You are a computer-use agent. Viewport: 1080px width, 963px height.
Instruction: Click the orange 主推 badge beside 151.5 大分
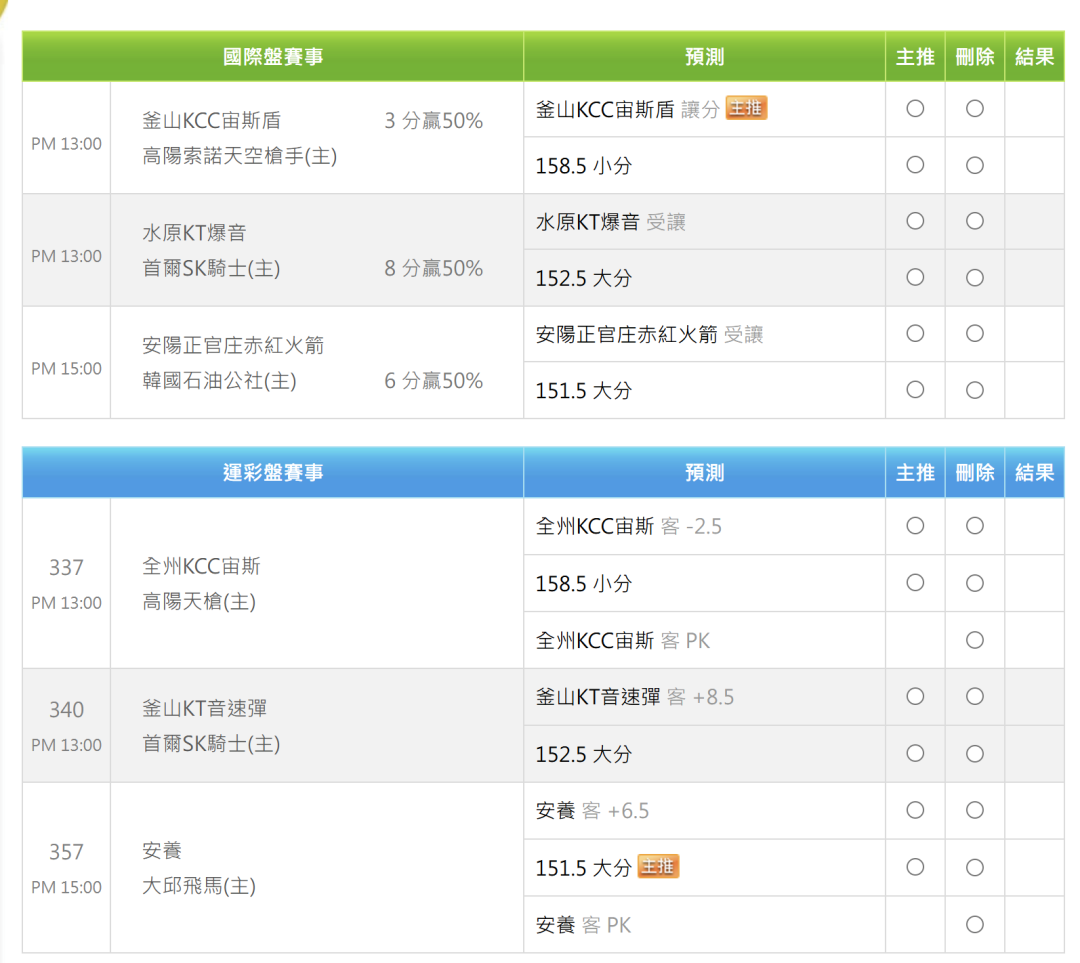[658, 867]
